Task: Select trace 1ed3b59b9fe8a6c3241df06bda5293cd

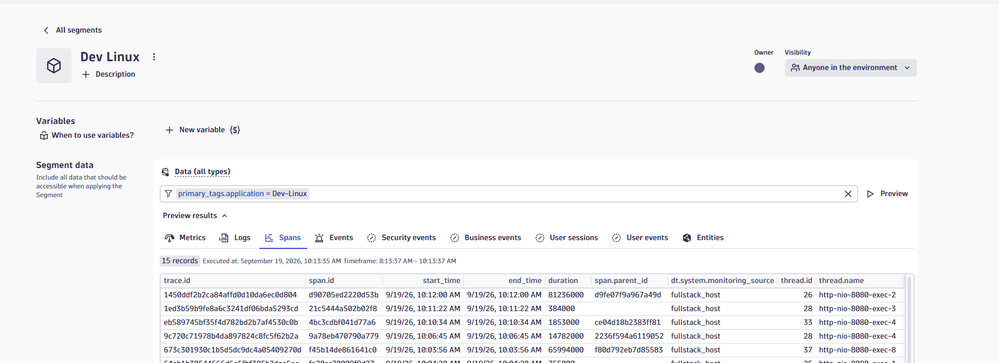Action: (x=231, y=308)
